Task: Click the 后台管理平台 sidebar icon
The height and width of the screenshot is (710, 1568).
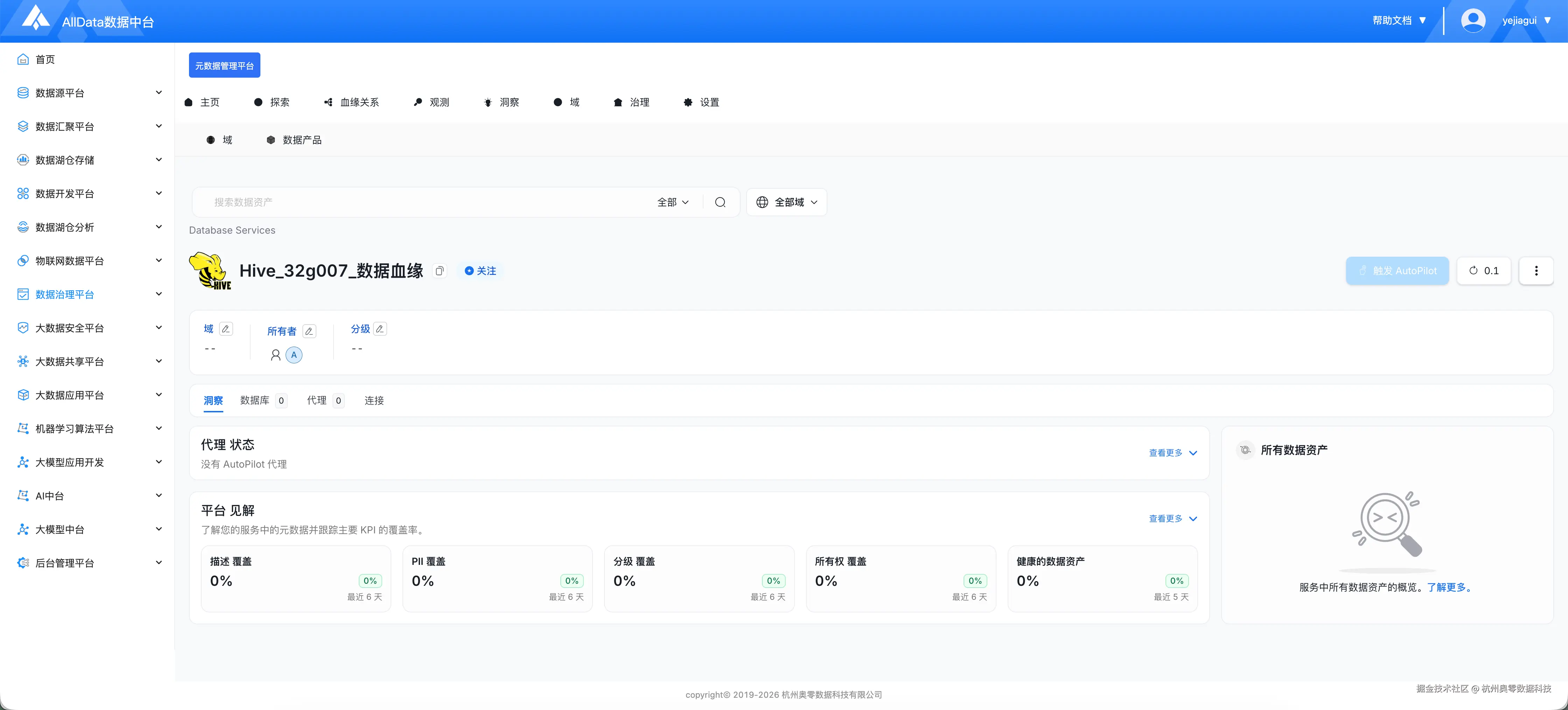Action: [23, 563]
